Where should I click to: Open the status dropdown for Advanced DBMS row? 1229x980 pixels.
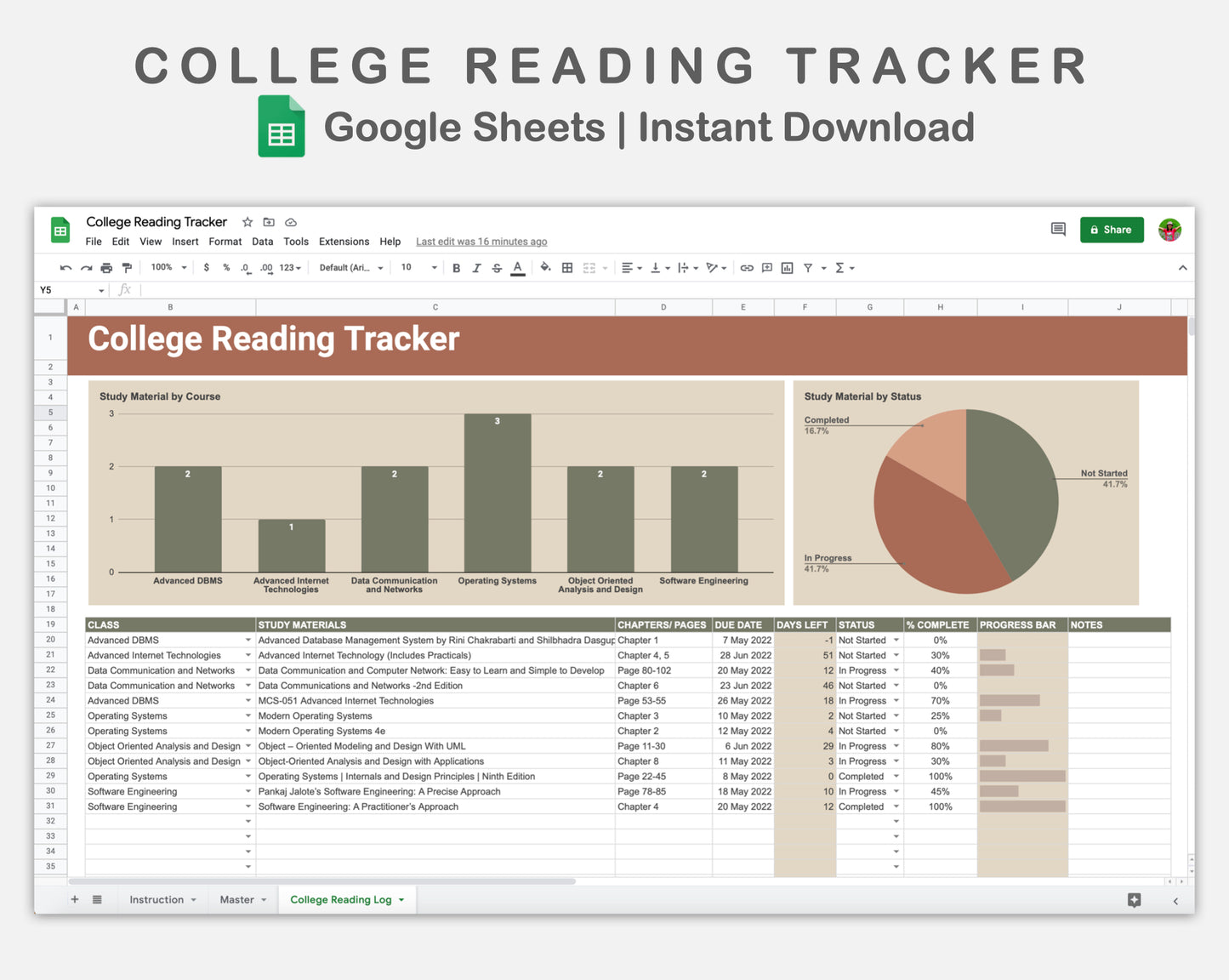[x=896, y=640]
